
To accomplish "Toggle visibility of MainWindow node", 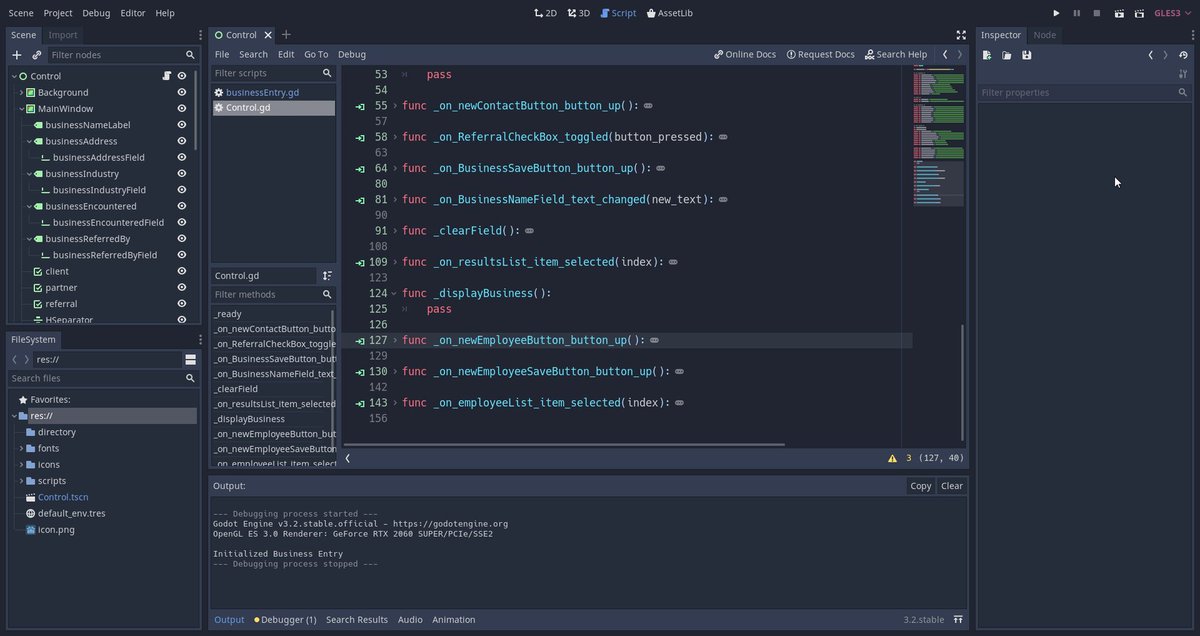I will point(182,109).
